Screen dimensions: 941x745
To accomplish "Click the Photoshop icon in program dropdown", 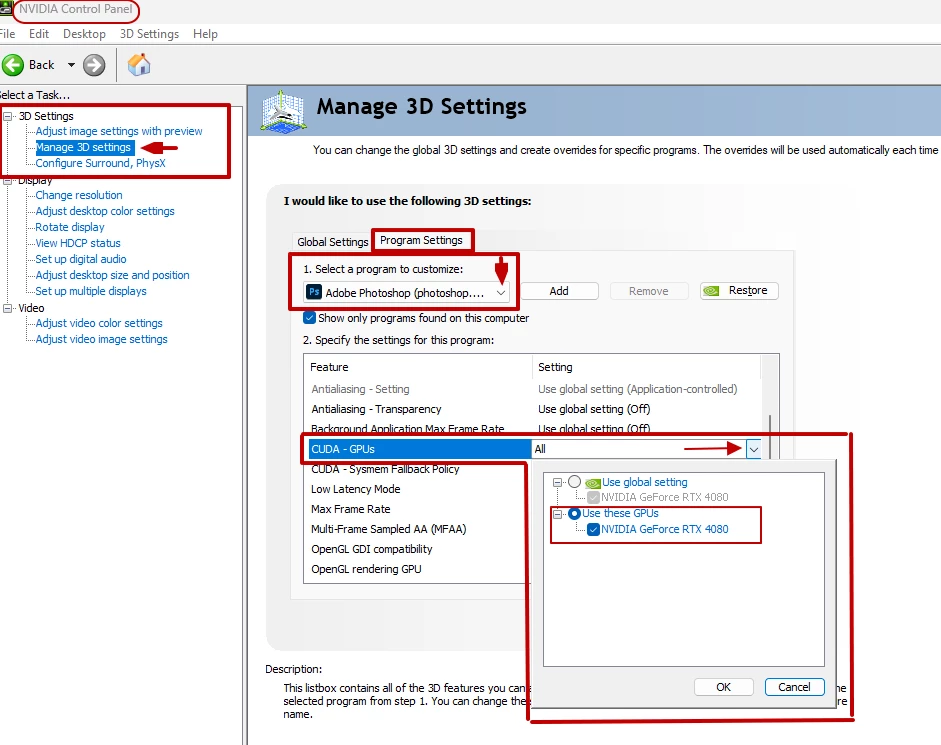I will click(314, 292).
